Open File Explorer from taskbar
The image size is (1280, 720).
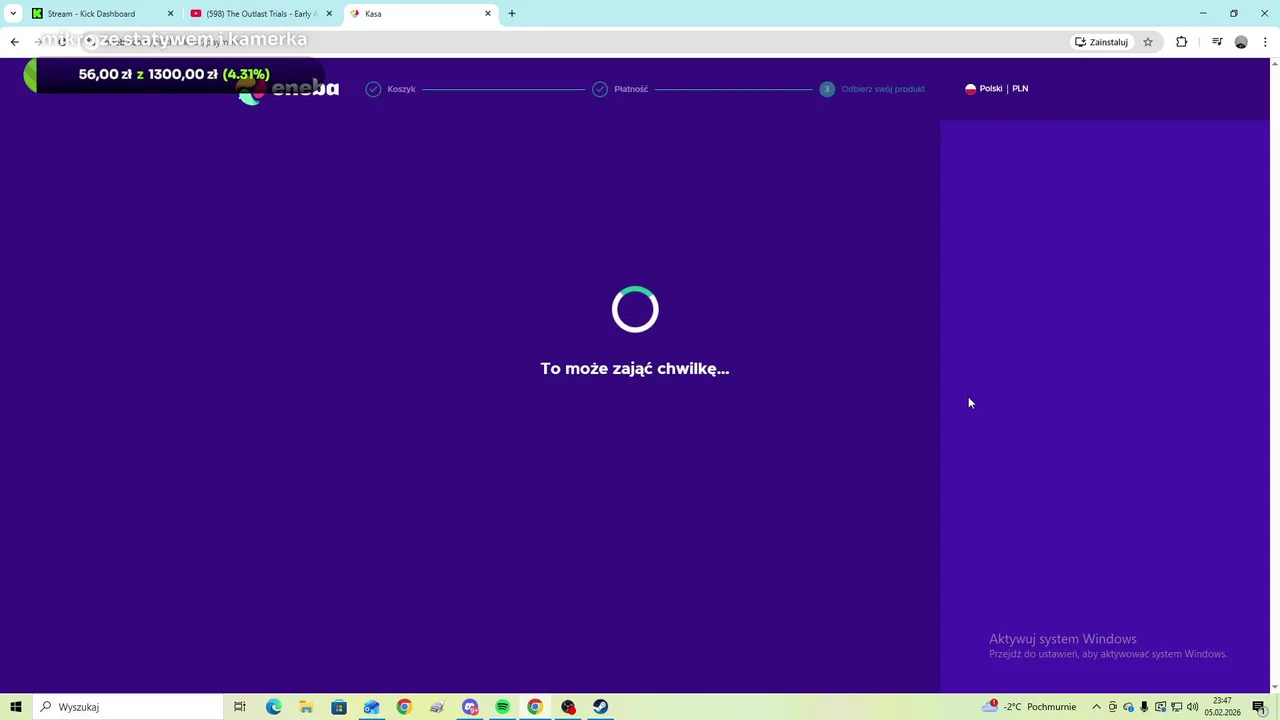pos(306,707)
